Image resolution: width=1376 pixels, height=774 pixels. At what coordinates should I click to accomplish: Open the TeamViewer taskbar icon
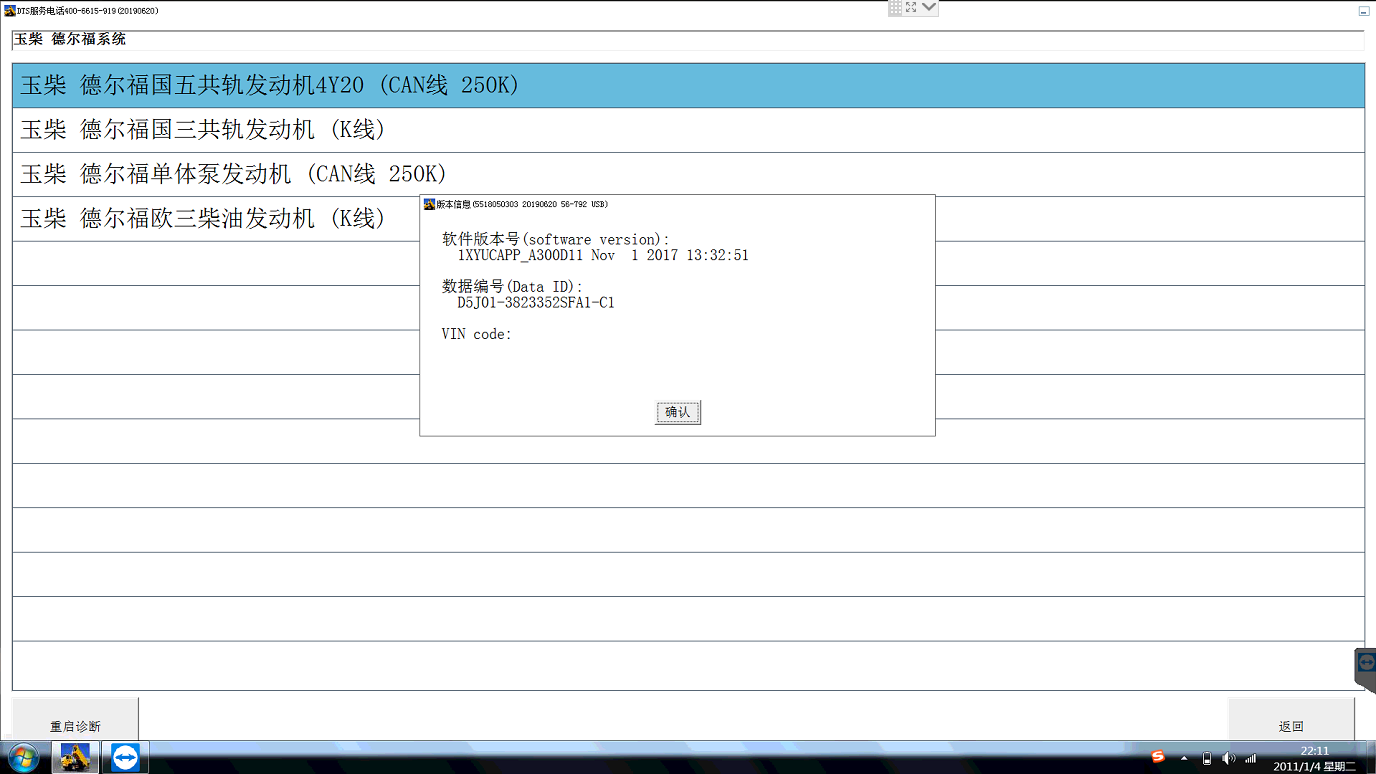coord(126,757)
